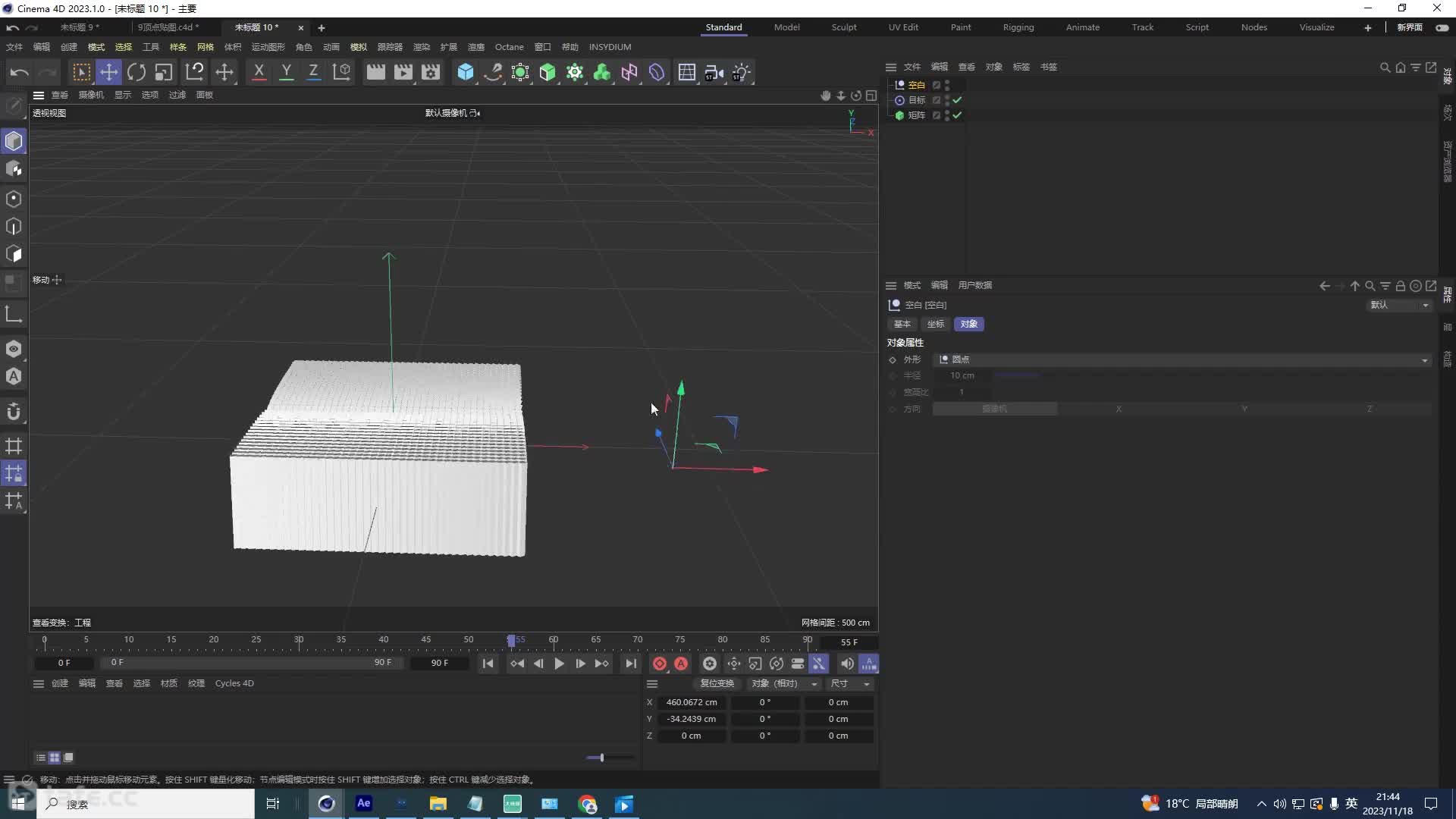Add a new project tab with plus

(x=321, y=28)
